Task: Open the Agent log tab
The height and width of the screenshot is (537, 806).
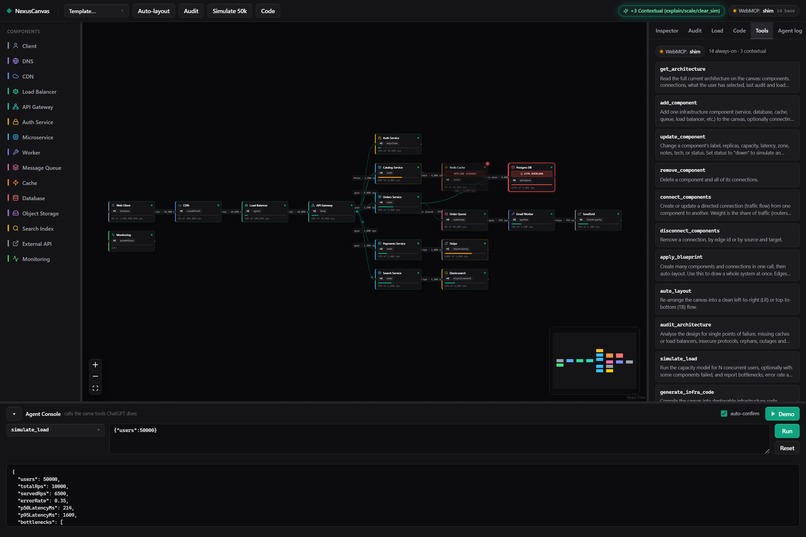Action: 790,31
